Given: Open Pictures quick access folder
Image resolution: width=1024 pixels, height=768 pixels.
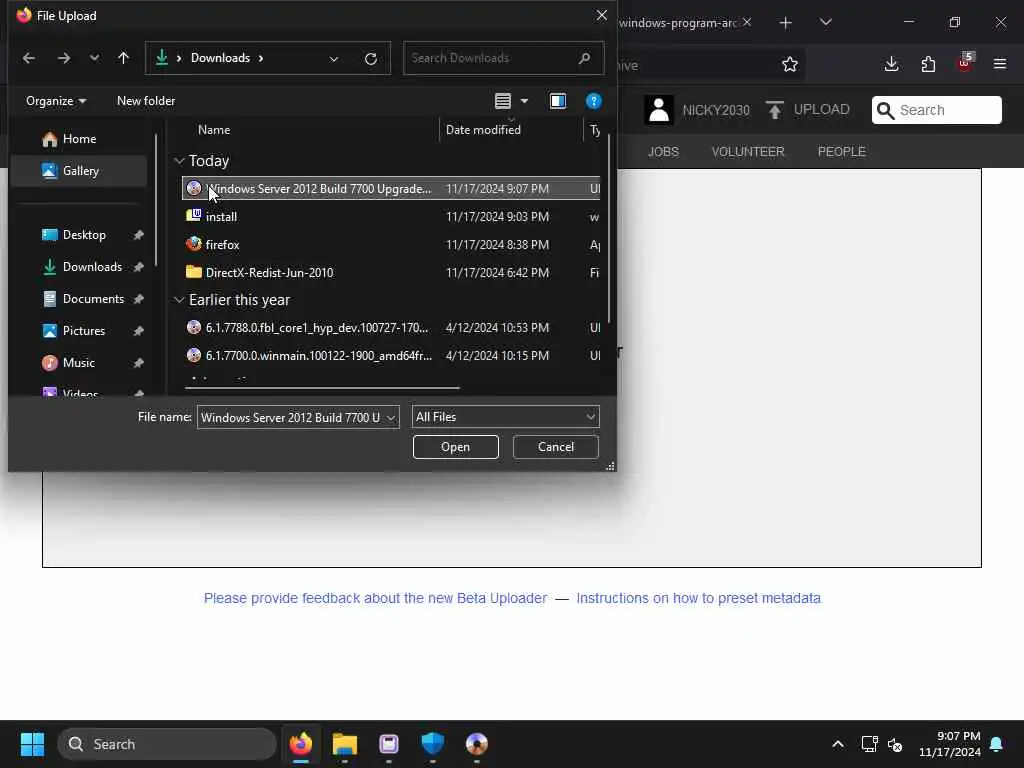Looking at the screenshot, I should [83, 331].
